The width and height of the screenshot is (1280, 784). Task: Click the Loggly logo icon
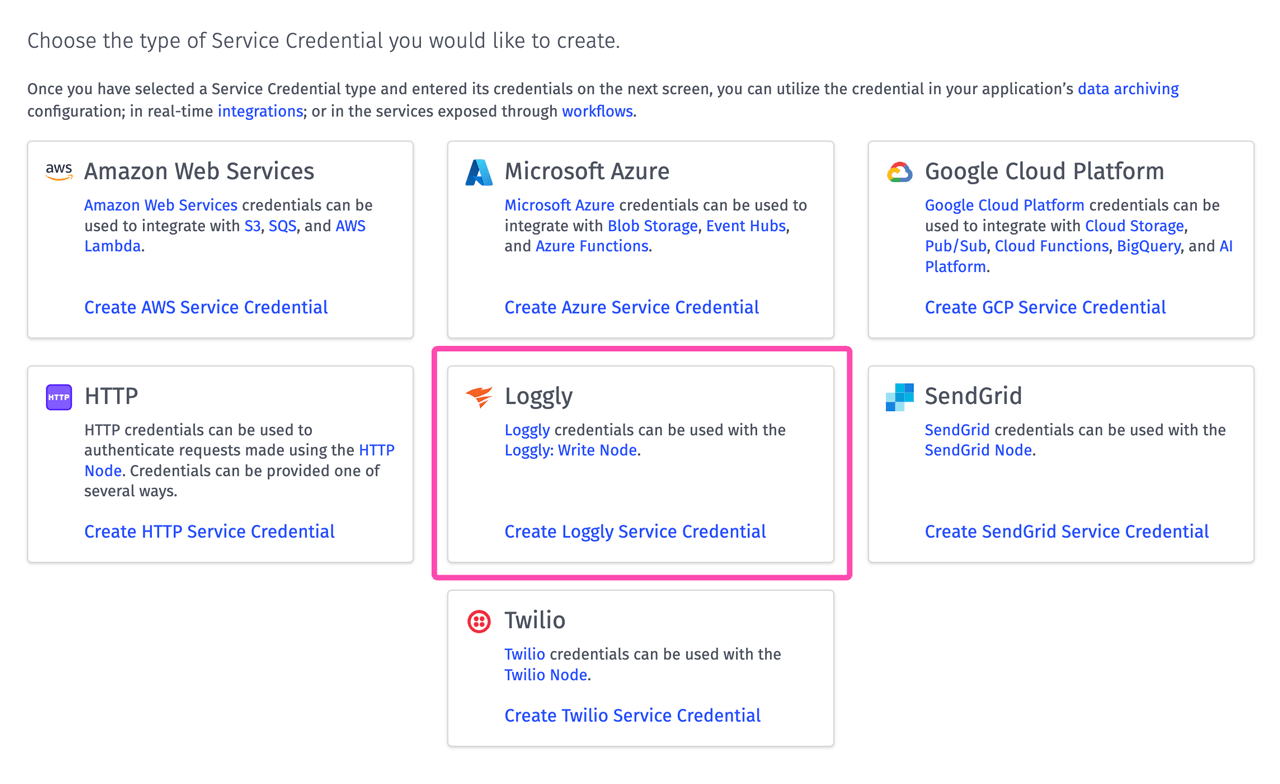[x=478, y=395]
